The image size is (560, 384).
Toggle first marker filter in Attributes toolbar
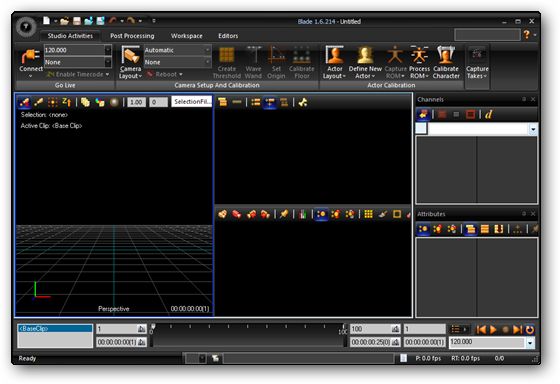(x=423, y=229)
